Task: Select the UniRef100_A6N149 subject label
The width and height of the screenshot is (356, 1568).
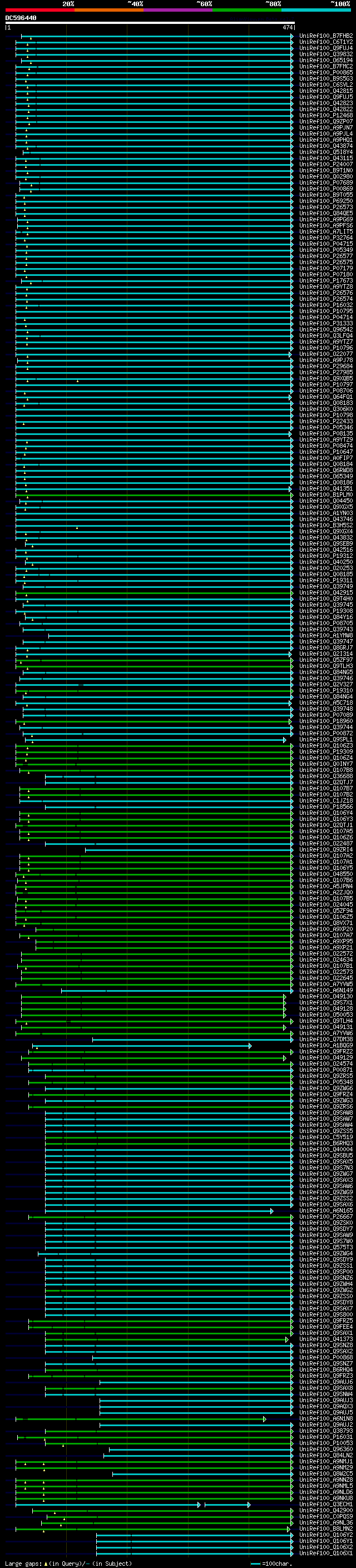Action: coord(325,990)
